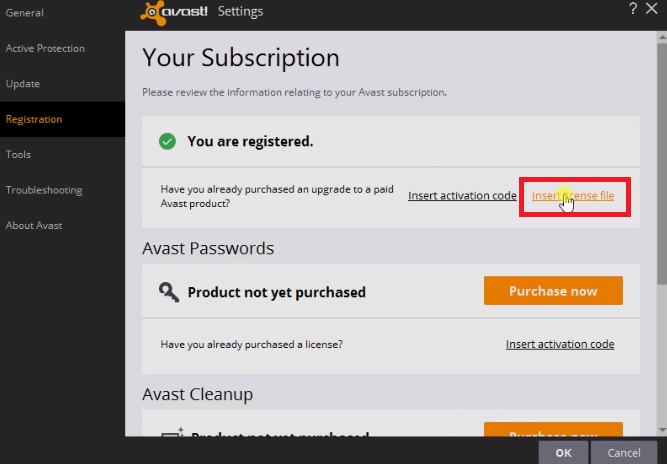Image resolution: width=667 pixels, height=464 pixels.
Task: Click the green registered checkmark icon
Action: [x=168, y=141]
